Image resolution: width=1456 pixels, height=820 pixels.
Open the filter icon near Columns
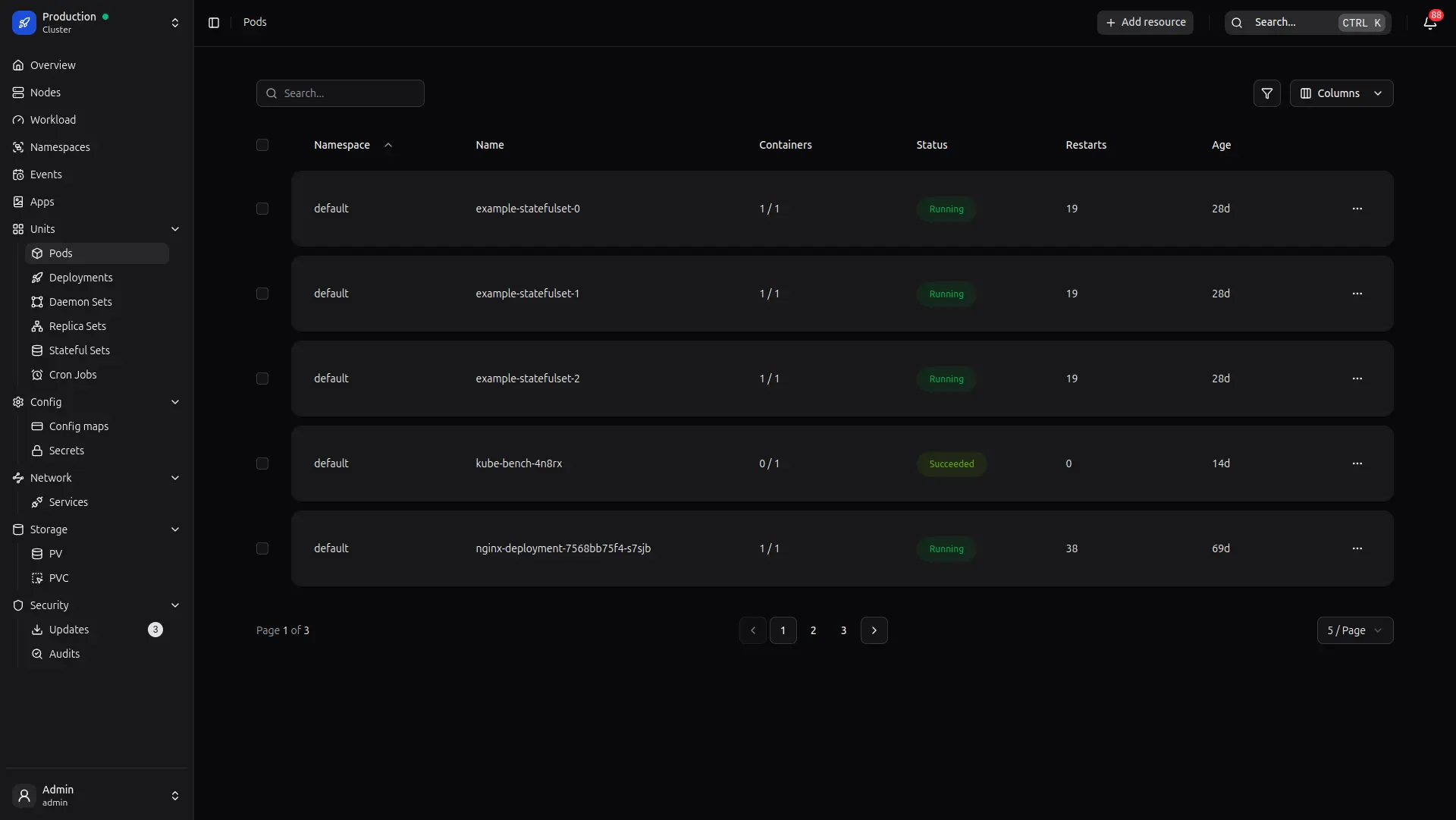1267,93
